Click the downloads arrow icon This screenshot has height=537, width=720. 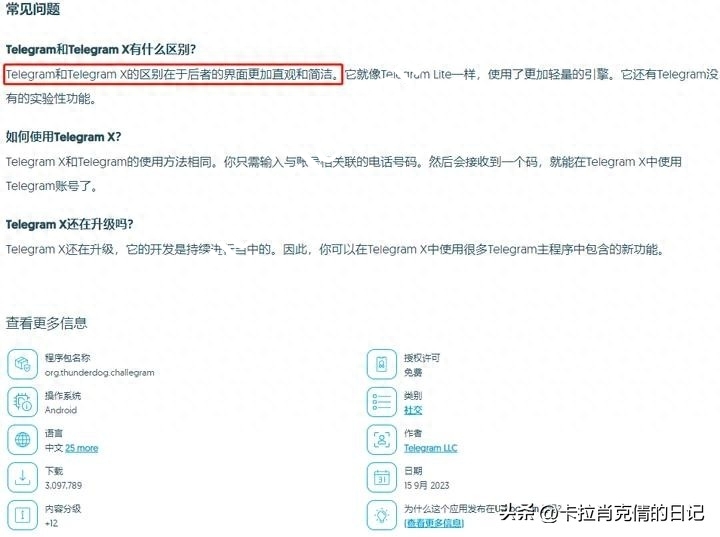(22, 477)
